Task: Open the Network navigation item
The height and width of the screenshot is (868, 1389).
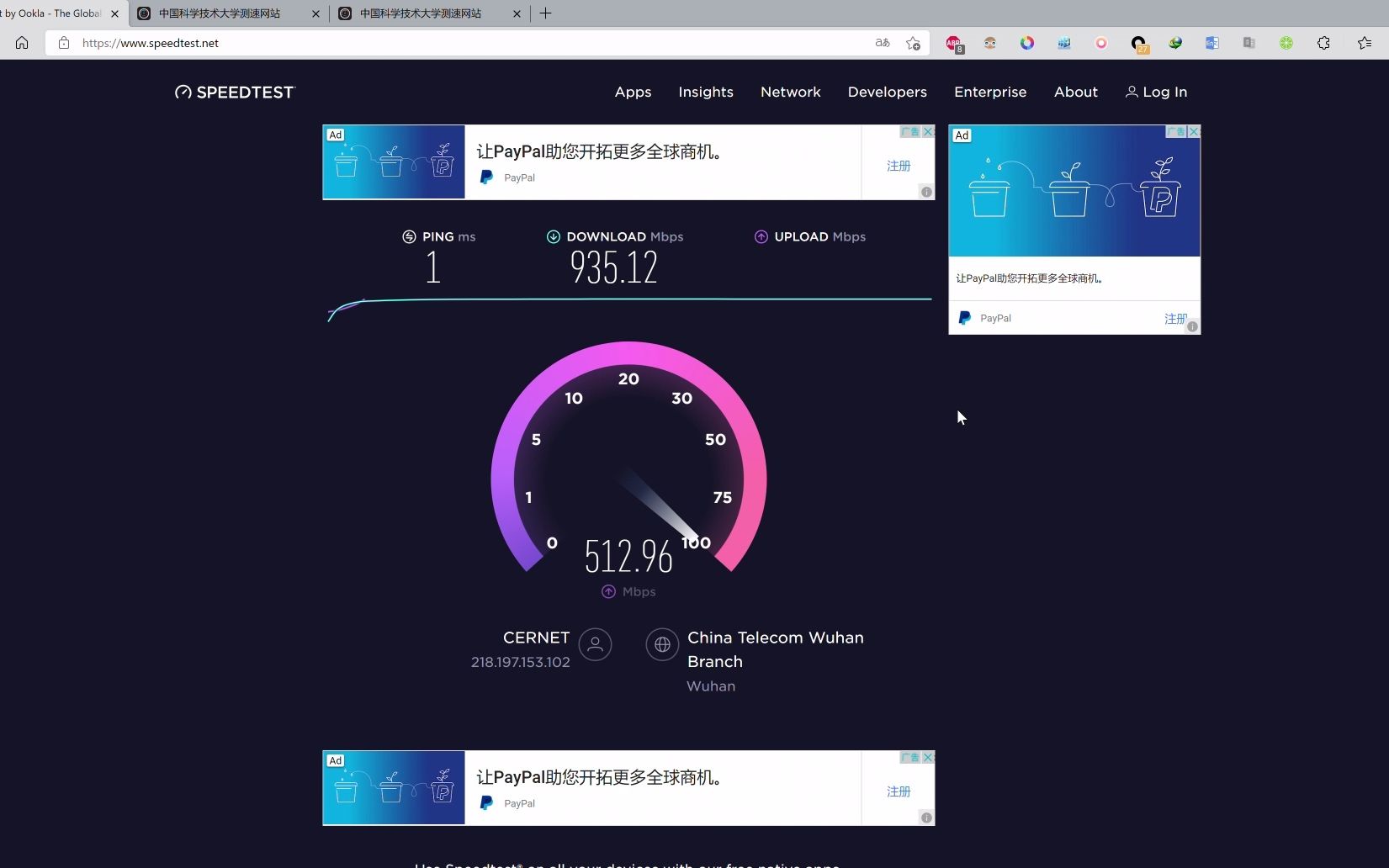Action: click(x=790, y=92)
